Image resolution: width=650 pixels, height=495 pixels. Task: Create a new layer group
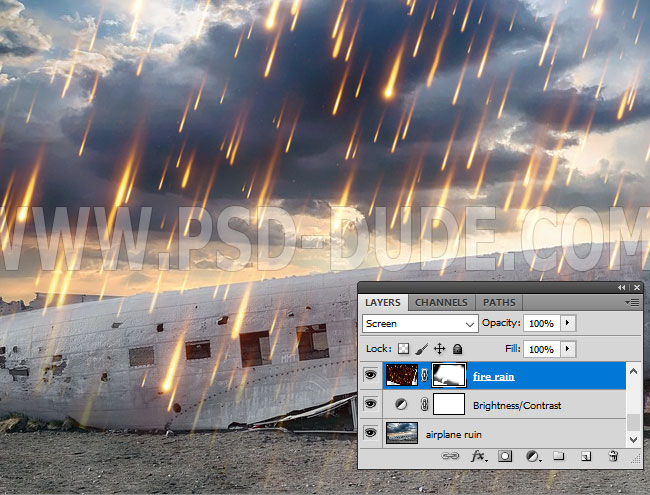tap(559, 456)
